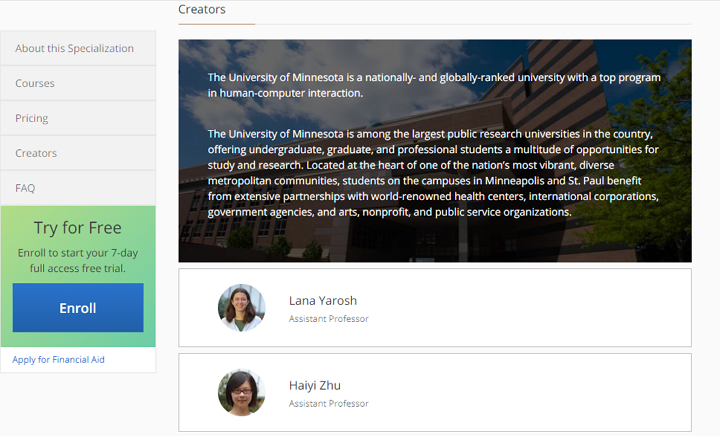Open the FAQ sidebar item
Screen dimensions: 720x436
click(x=25, y=188)
